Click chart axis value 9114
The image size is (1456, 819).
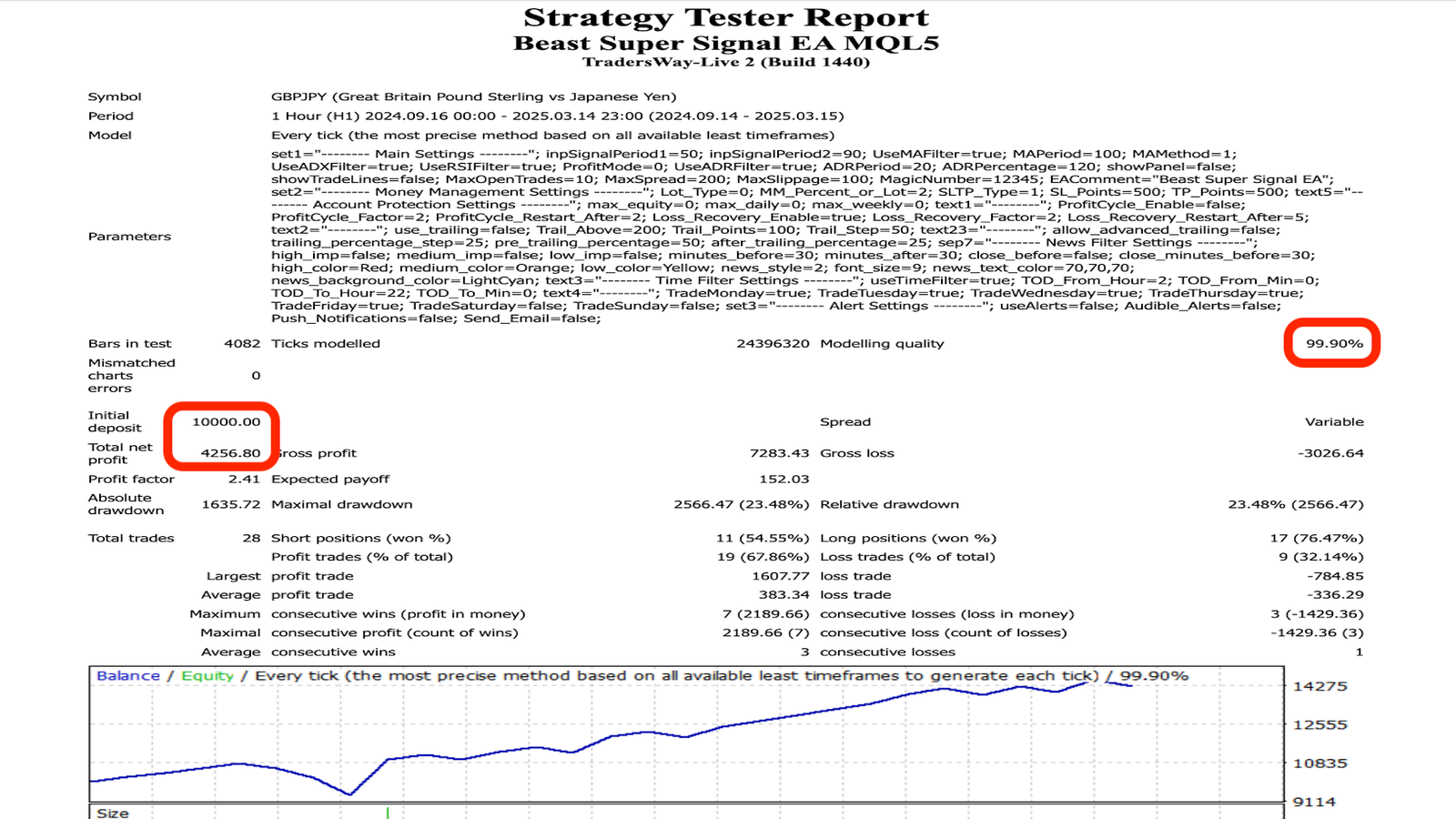pos(1314,802)
